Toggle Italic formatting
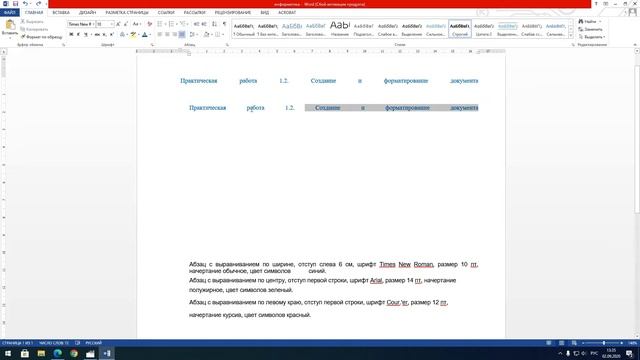Screen dimensions: 640x360 pyautogui.click(x=78, y=34)
